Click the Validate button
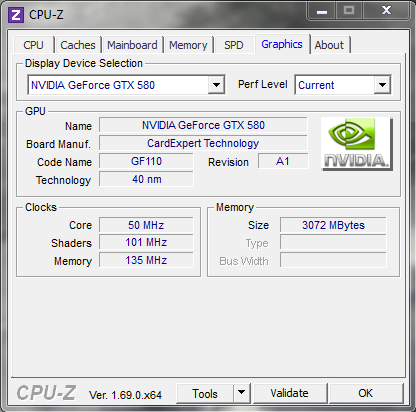This screenshot has height=412, width=416. (290, 393)
